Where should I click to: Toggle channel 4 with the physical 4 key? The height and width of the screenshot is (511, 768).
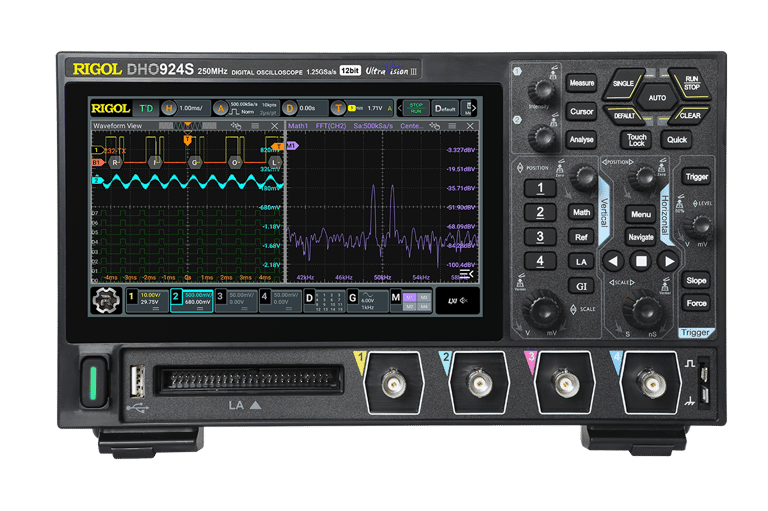click(540, 261)
